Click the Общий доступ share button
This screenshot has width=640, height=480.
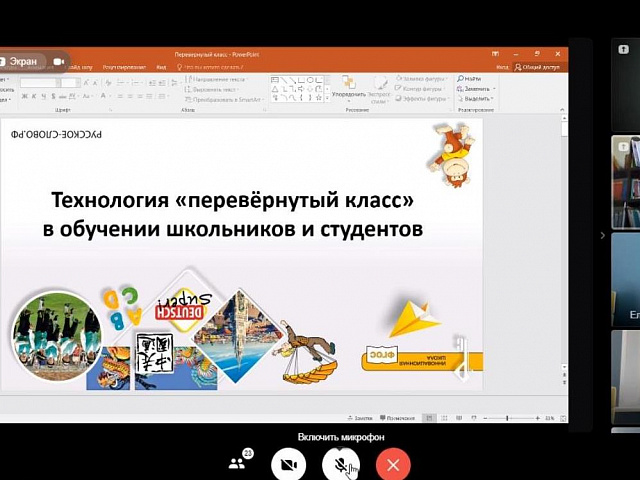538,67
